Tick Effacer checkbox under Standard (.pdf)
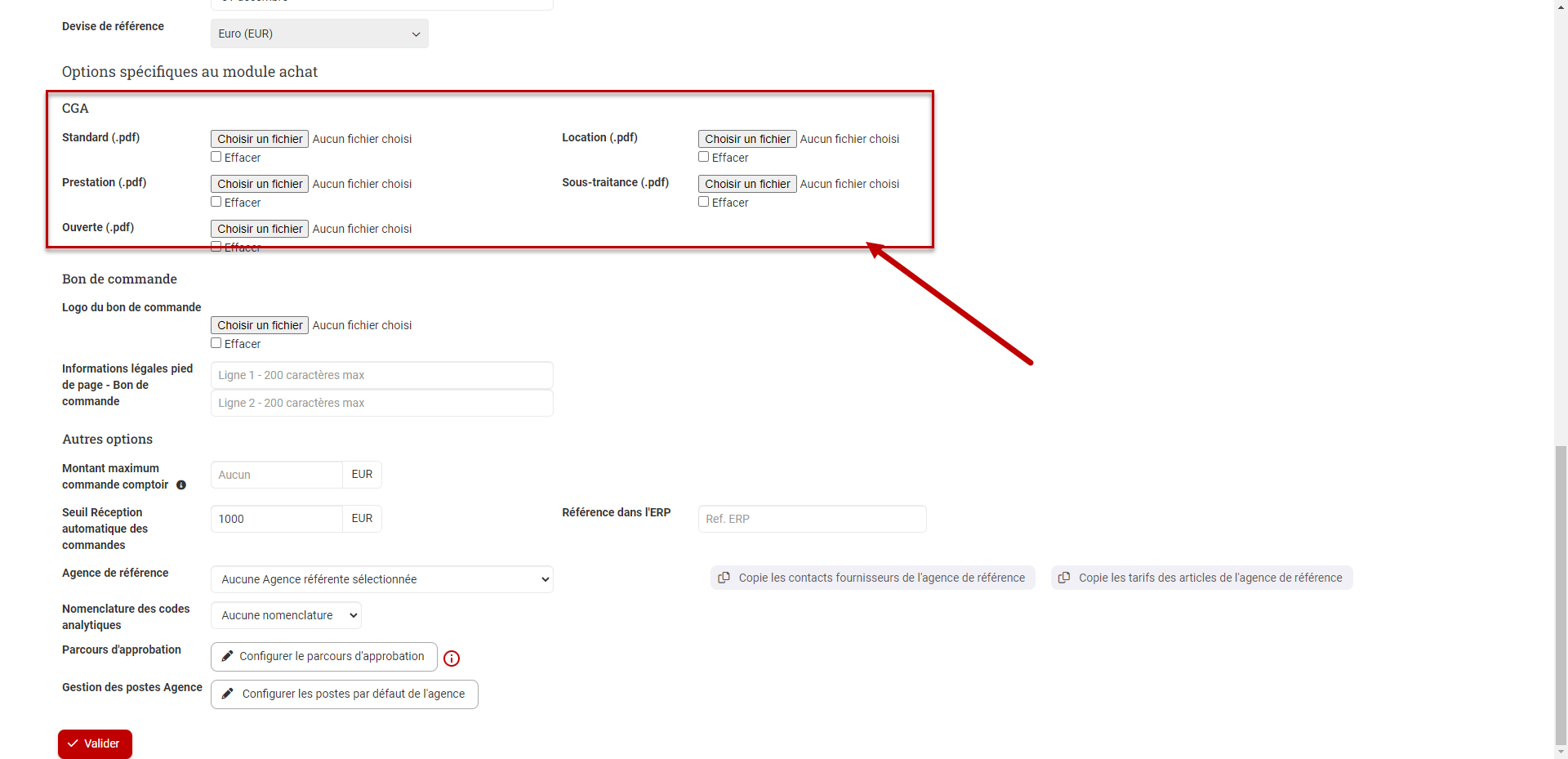This screenshot has width=1568, height=759. coord(216,157)
